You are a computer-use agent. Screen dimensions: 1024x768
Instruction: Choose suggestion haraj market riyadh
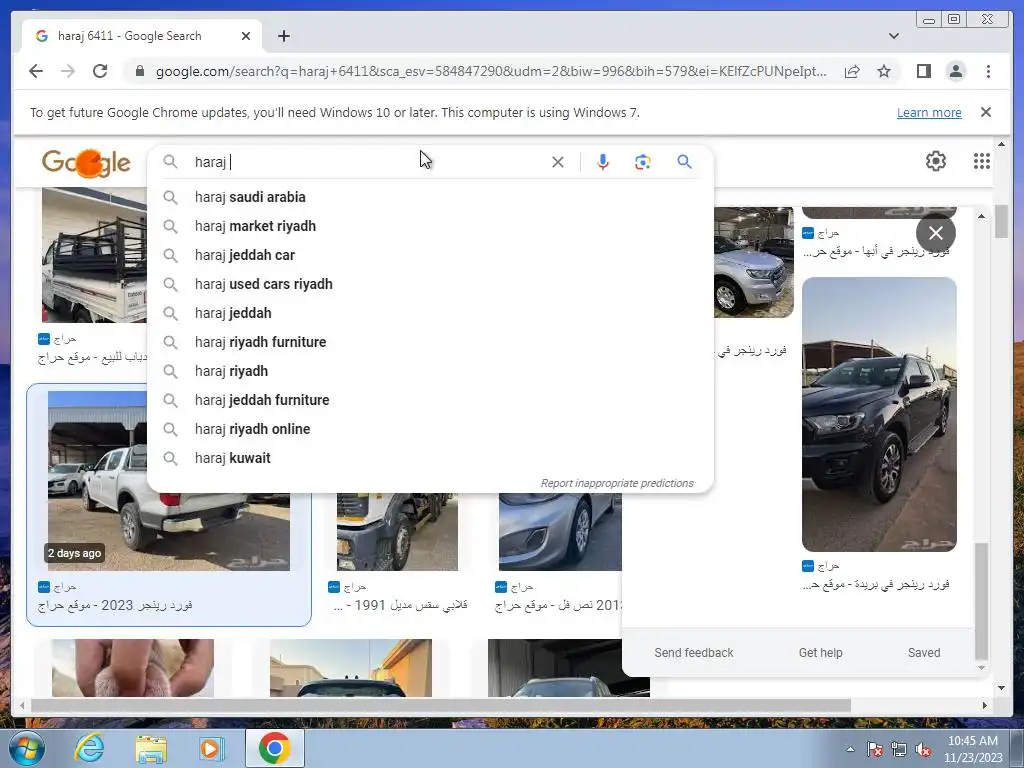(430, 226)
